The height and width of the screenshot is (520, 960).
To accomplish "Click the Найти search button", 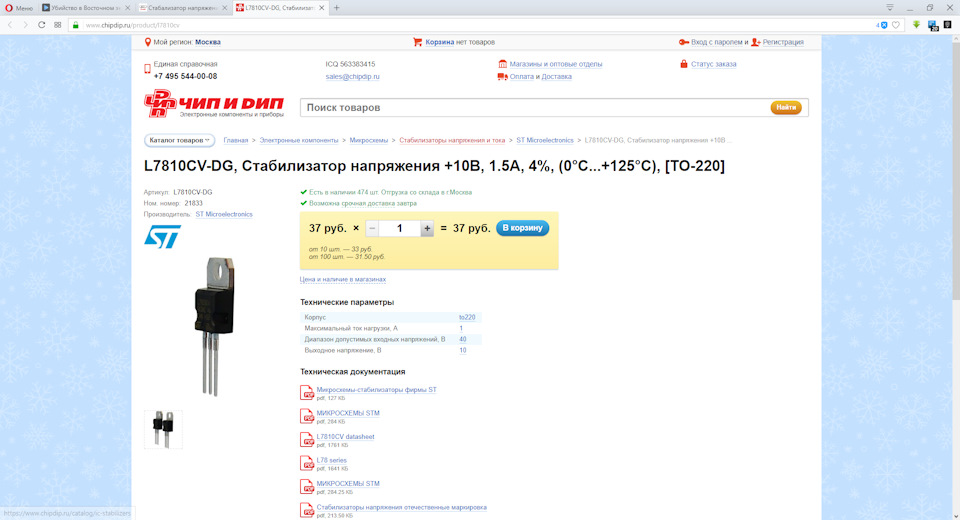I will tap(786, 107).
